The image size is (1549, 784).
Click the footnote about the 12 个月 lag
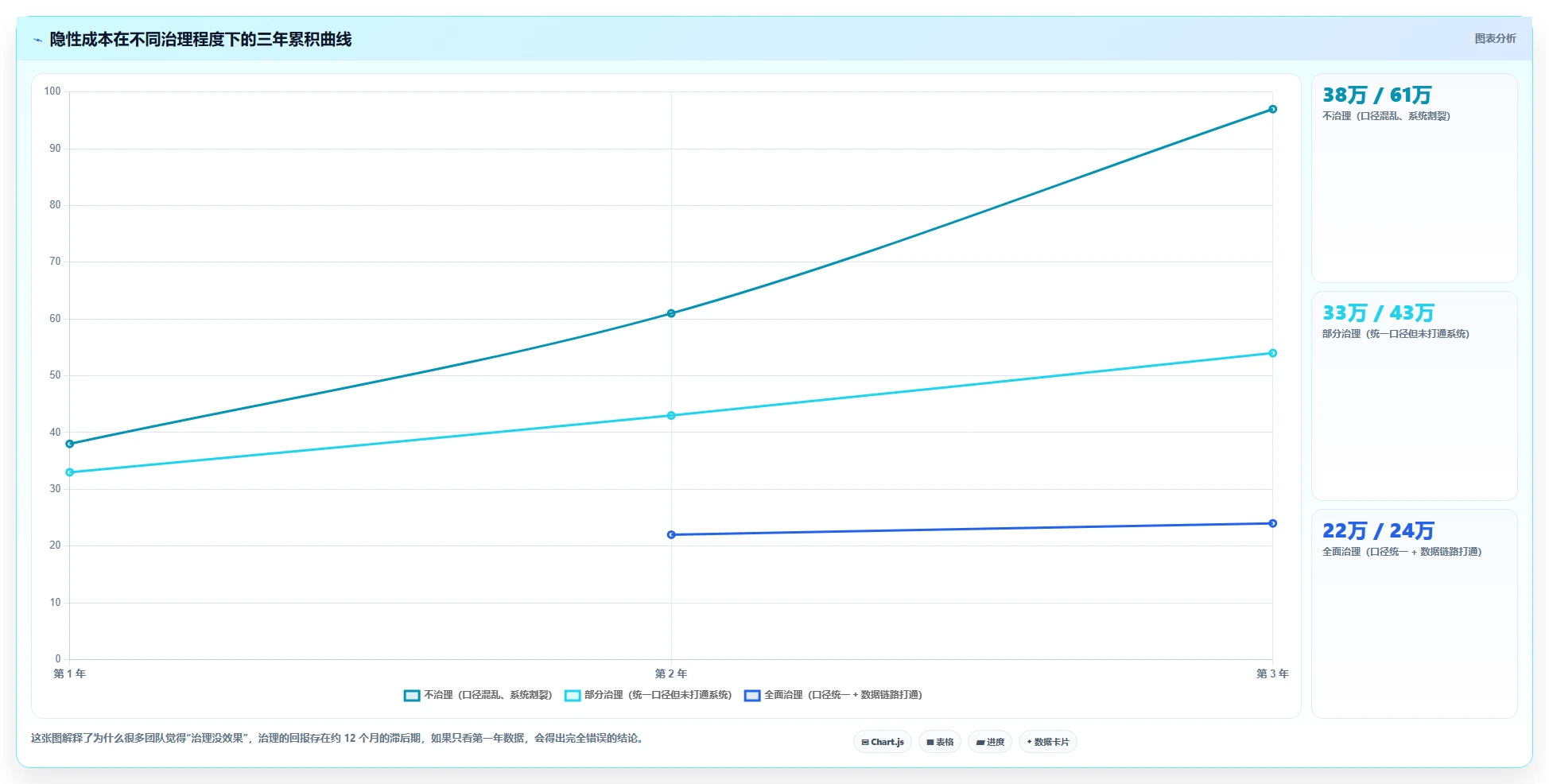pos(338,739)
